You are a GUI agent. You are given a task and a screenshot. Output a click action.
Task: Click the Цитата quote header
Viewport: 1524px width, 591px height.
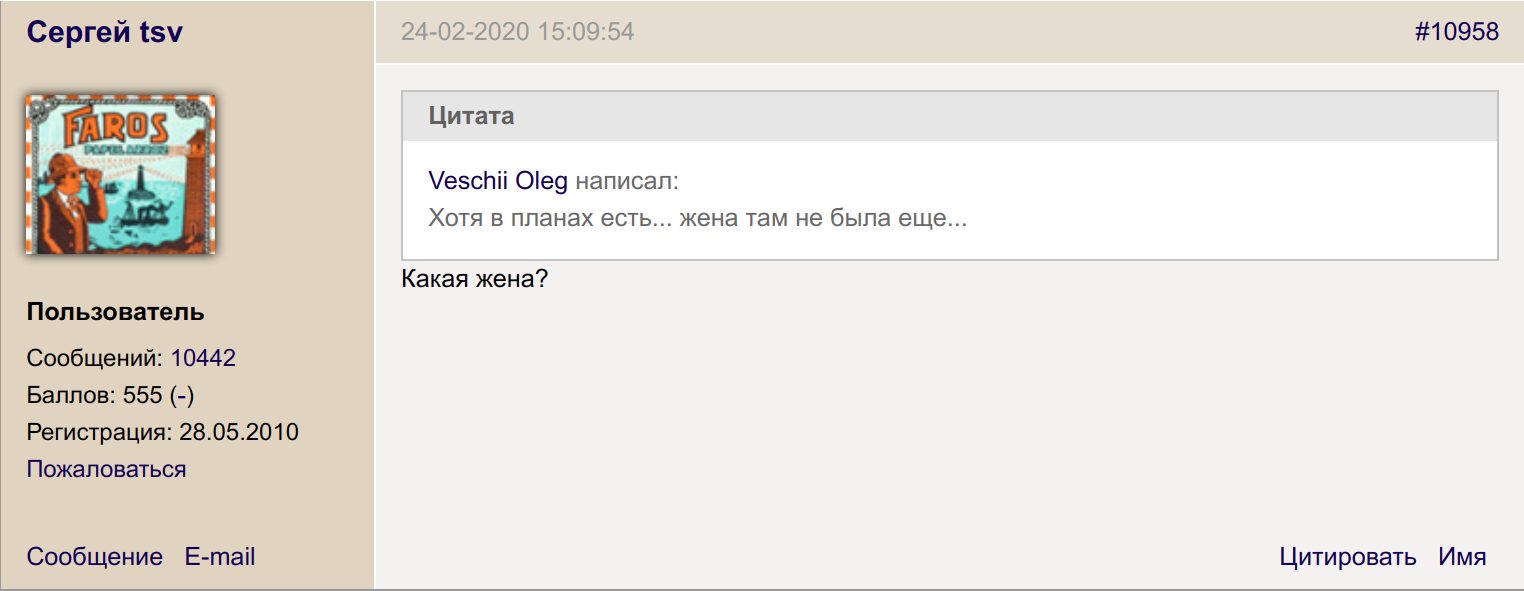pos(471,116)
